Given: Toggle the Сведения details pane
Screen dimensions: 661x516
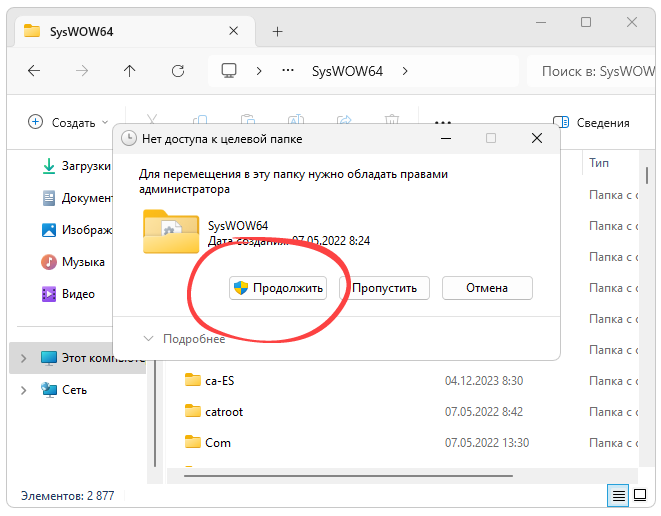Looking at the screenshot, I should coord(591,122).
